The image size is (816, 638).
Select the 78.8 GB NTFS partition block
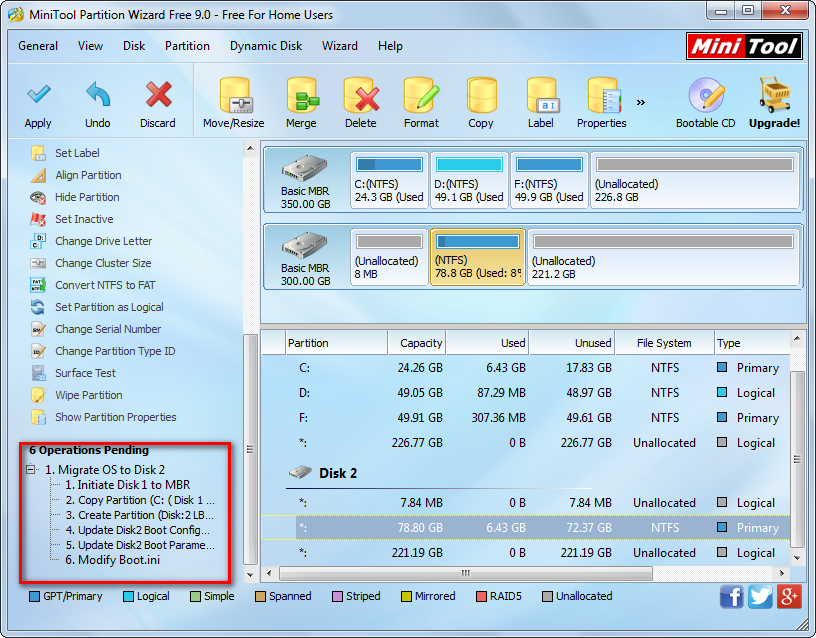(478, 257)
